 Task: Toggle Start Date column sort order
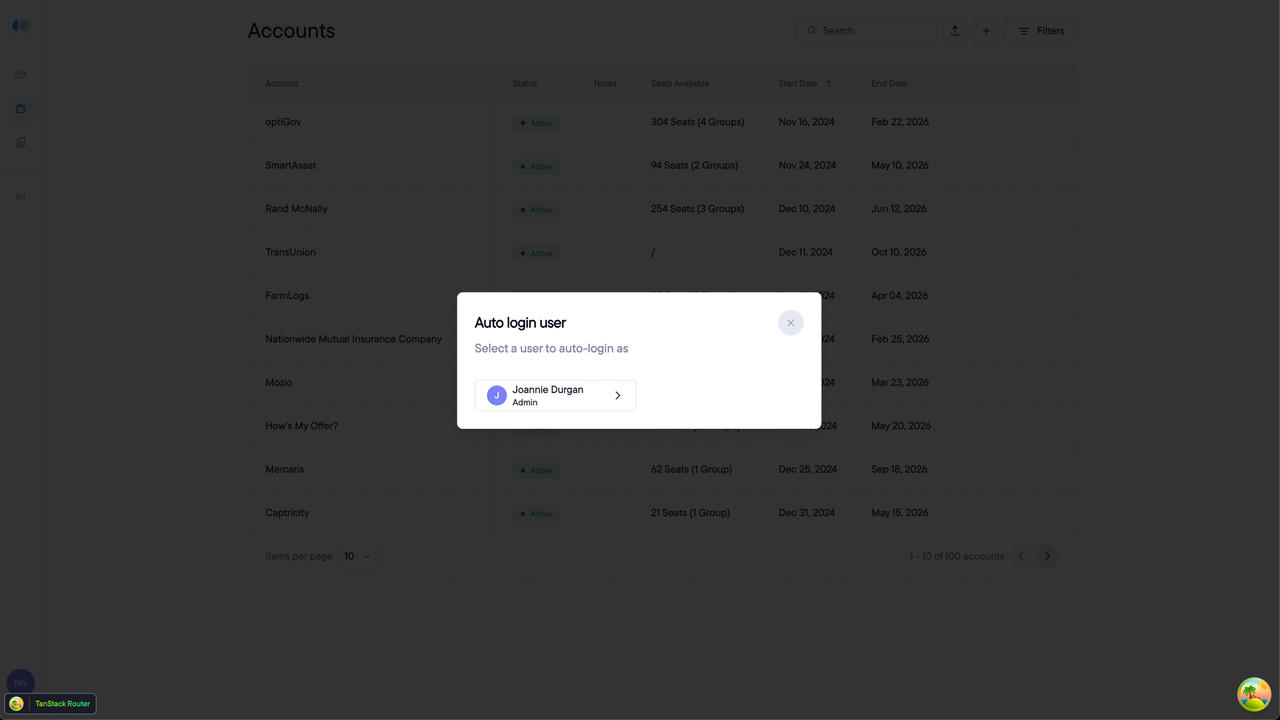(828, 83)
